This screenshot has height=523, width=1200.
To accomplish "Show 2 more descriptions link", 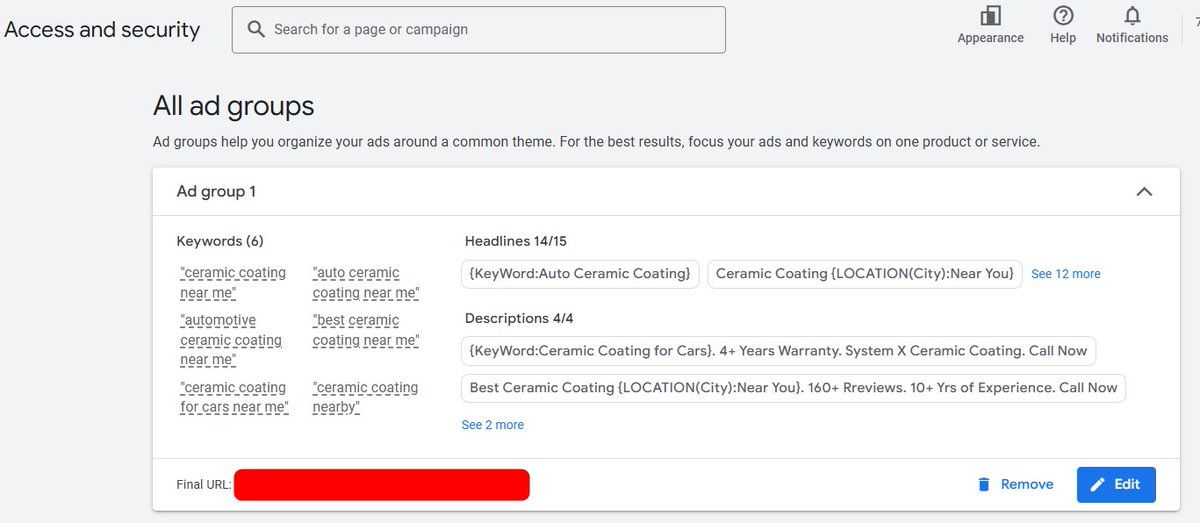I will pos(493,425).
